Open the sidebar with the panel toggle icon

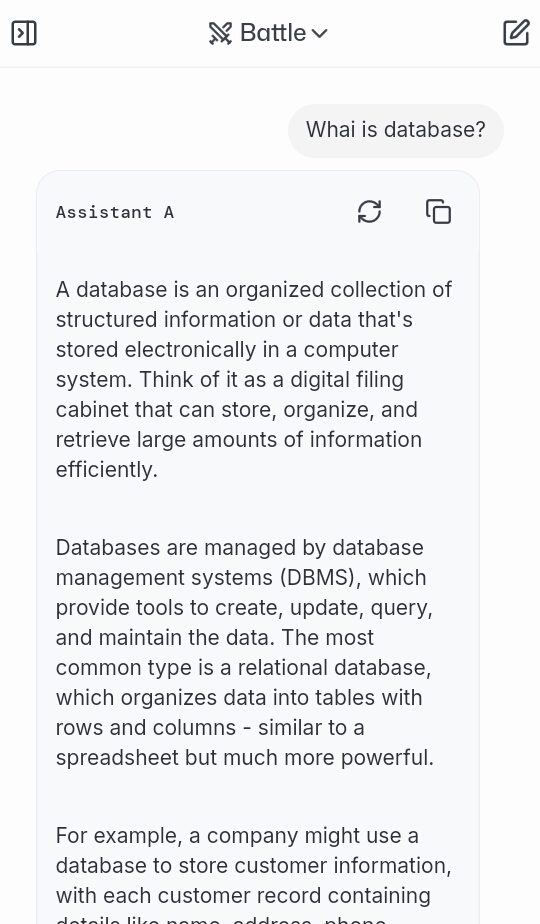point(24,33)
